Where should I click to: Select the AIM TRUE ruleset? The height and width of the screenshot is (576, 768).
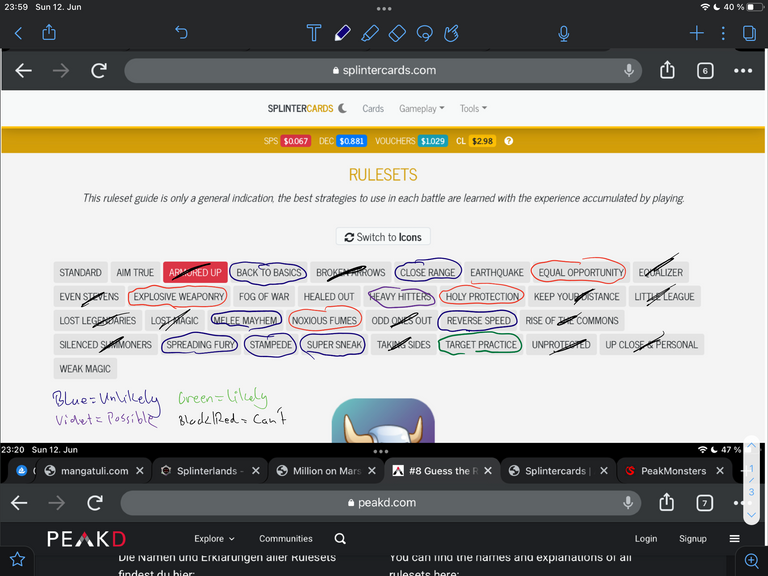click(x=135, y=272)
